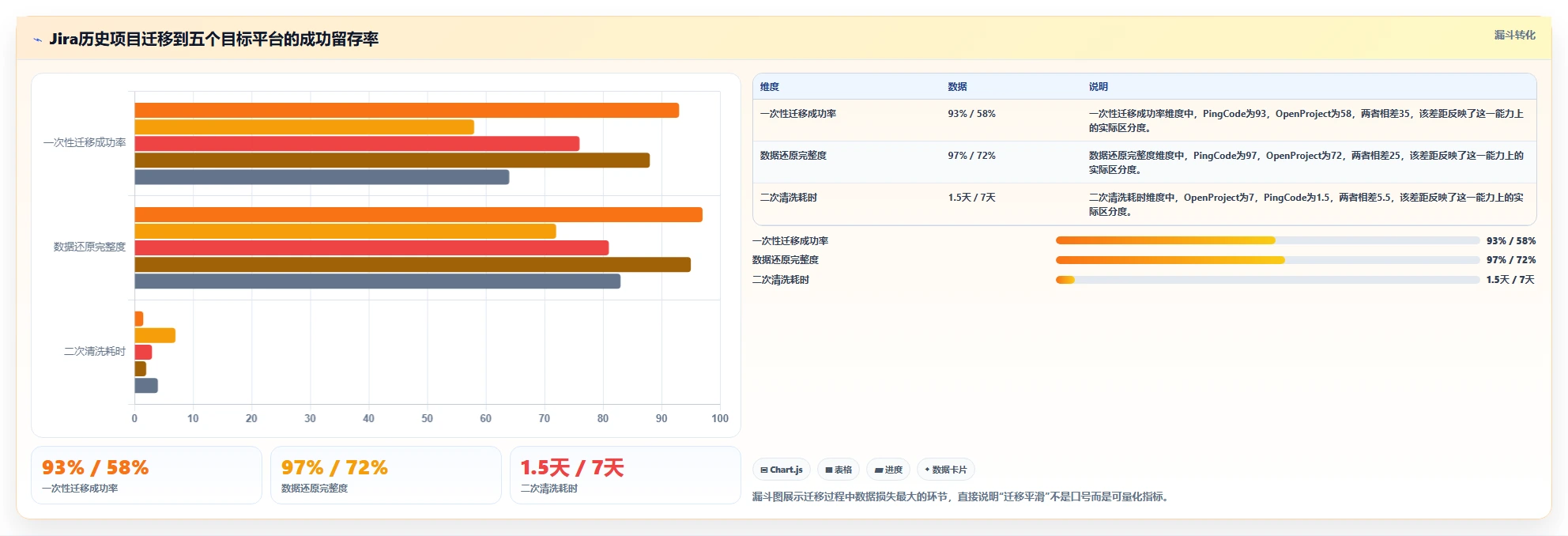1568x536 pixels.
Task: Click the 二次清洗耗时 progress bar
Action: coord(1268,279)
